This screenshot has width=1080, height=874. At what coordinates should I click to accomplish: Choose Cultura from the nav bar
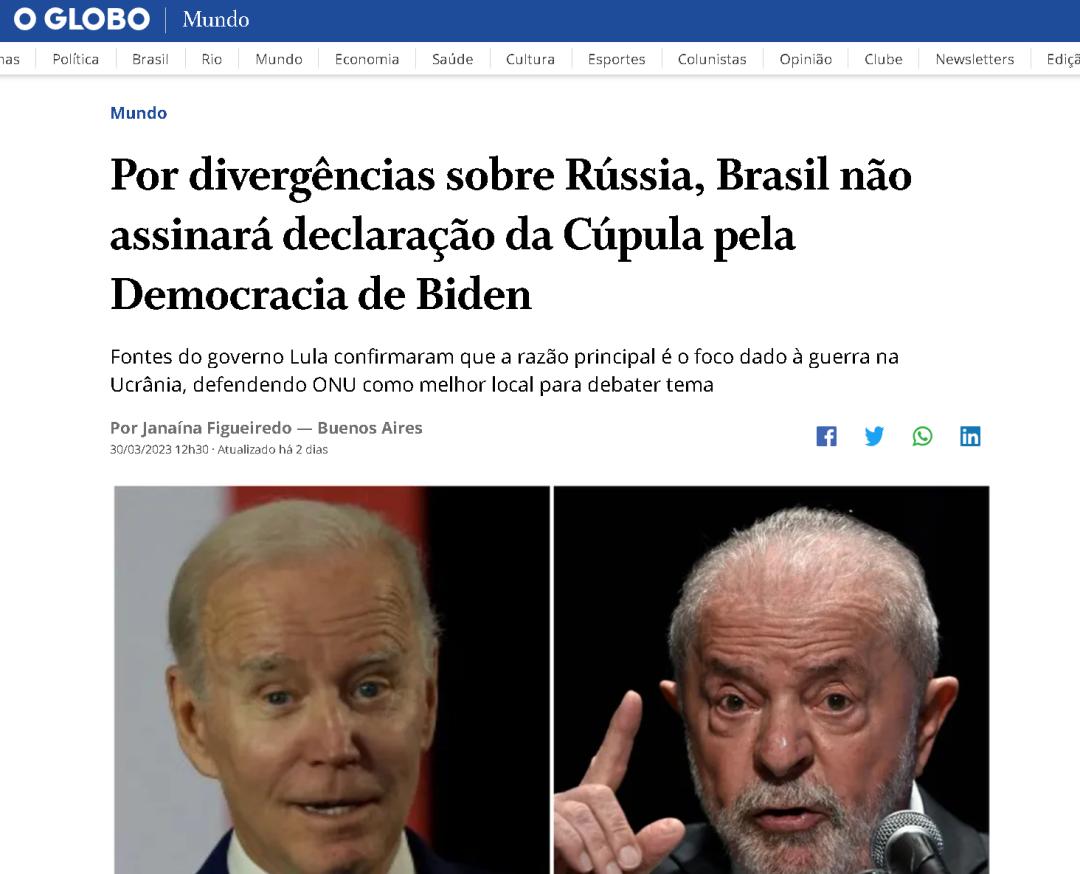(x=530, y=59)
